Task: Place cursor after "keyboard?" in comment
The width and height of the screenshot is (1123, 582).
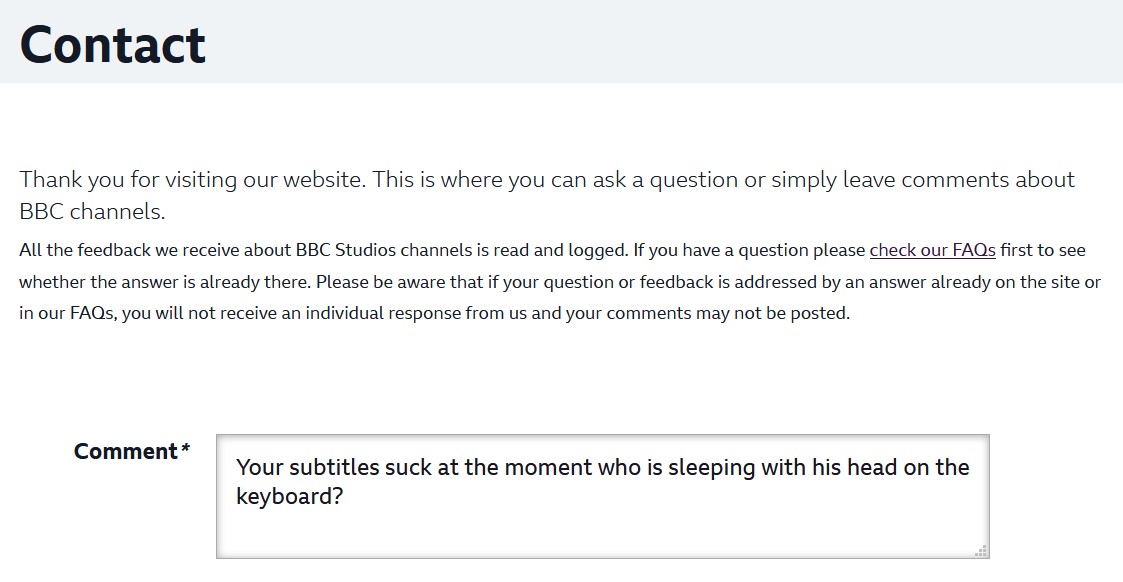Action: point(345,496)
